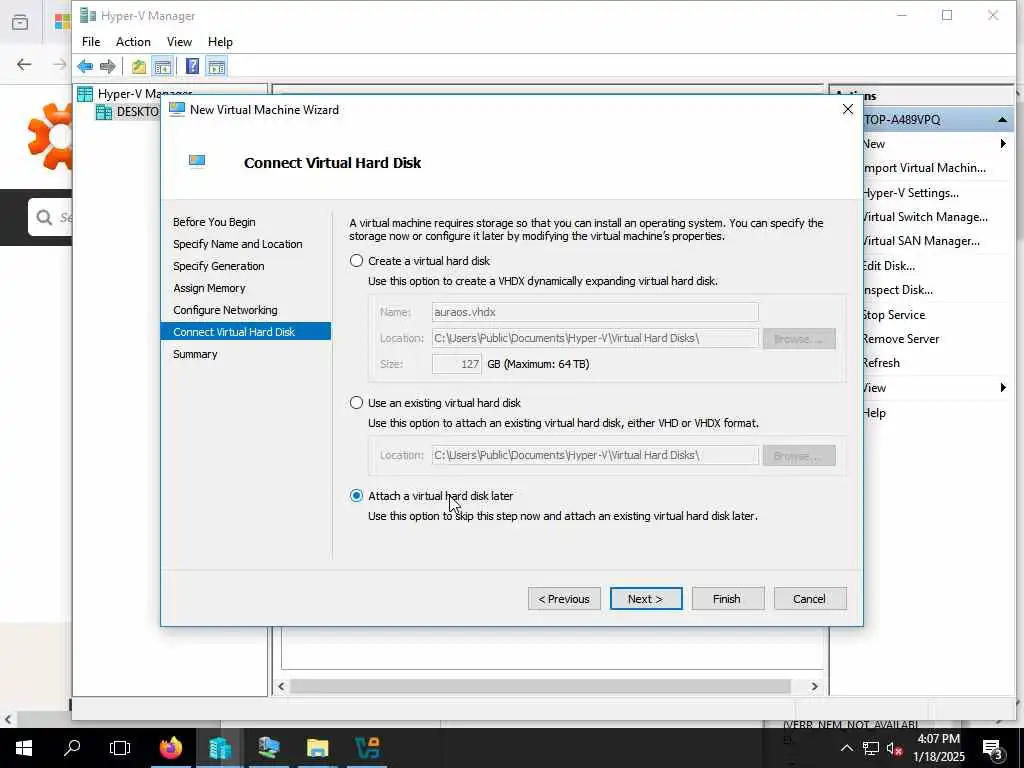The height and width of the screenshot is (768, 1024).
Task: Open the View menu
Action: (179, 42)
